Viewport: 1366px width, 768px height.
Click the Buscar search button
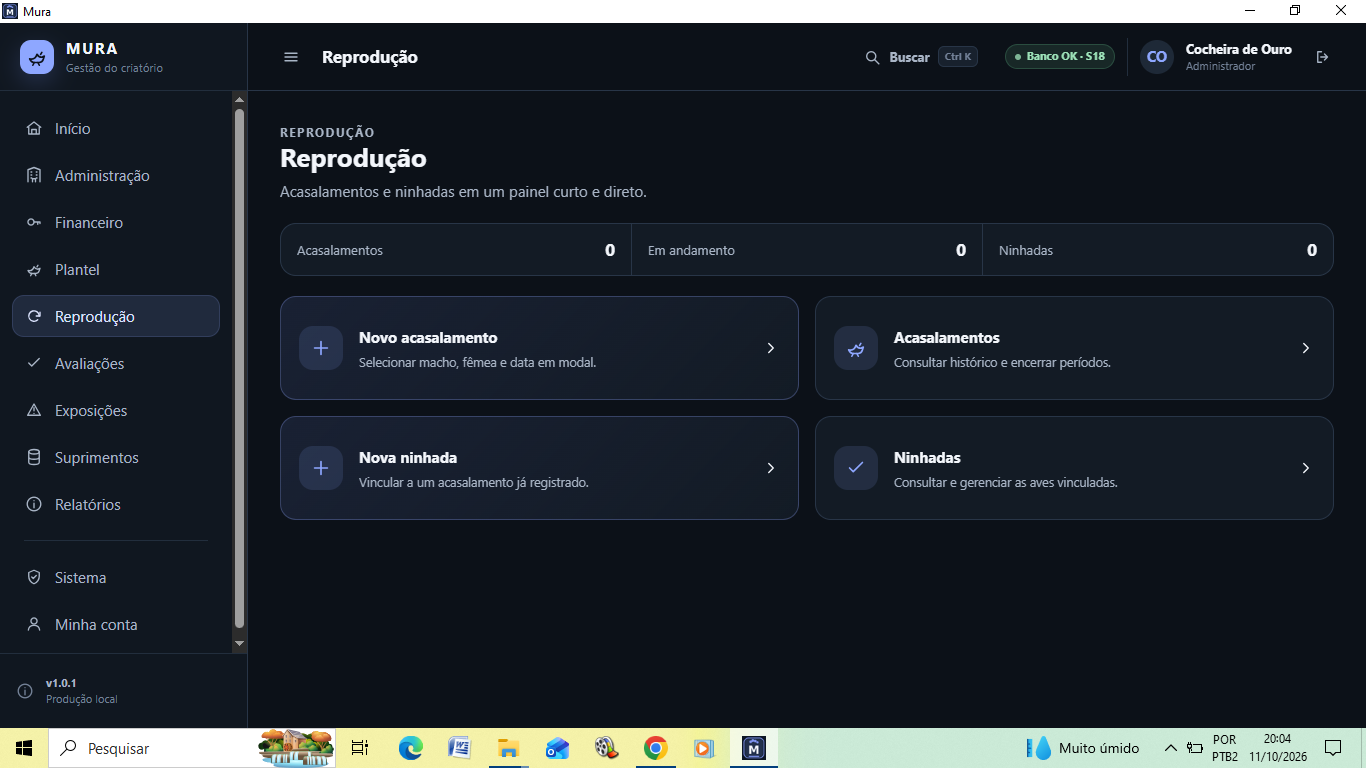tap(921, 57)
